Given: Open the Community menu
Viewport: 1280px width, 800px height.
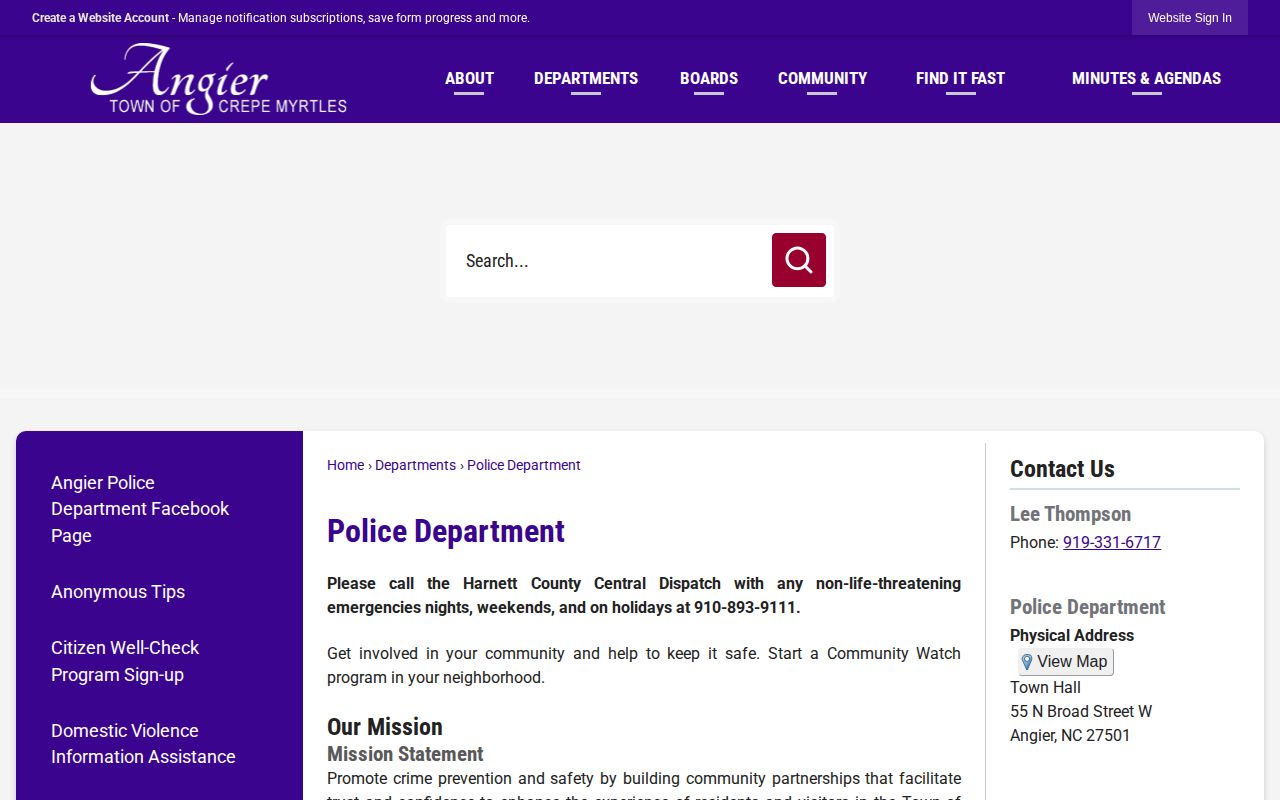Looking at the screenshot, I should tap(822, 78).
